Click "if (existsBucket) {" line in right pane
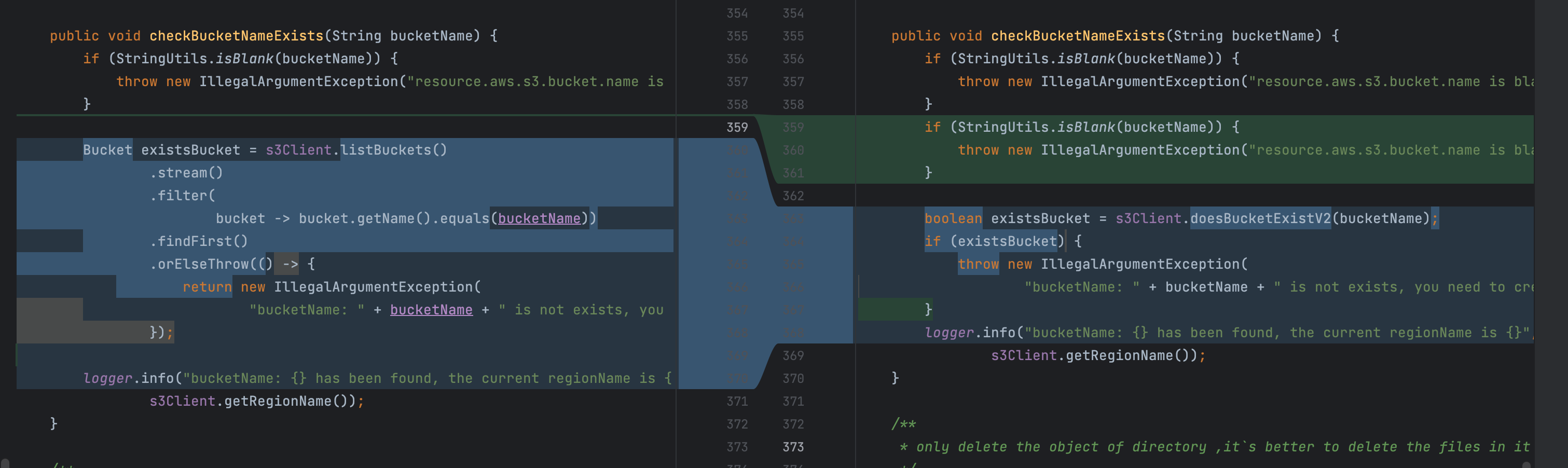 pos(1002,241)
